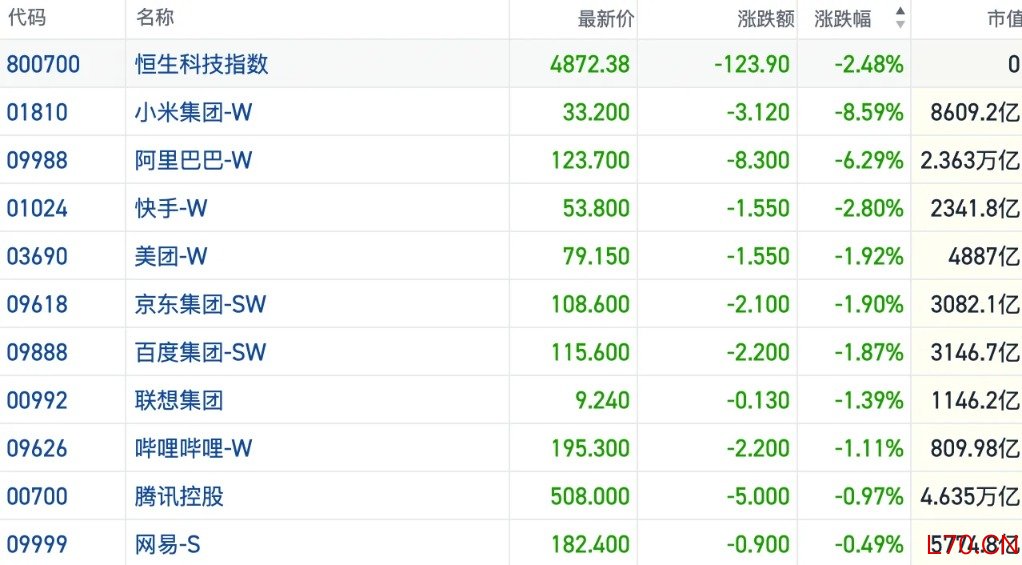Viewport: 1022px width, 565px height.
Task: Select the price 508.000
Action: (590, 497)
